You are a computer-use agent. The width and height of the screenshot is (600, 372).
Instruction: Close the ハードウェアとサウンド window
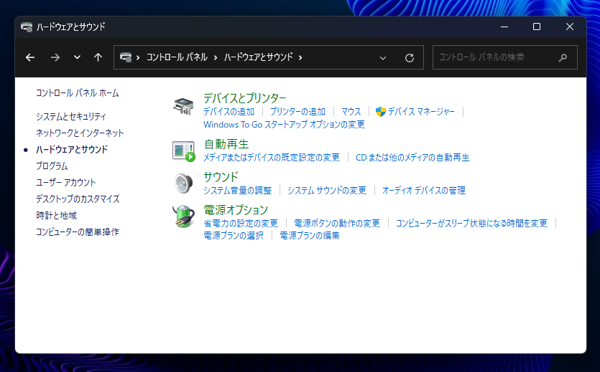coord(569,27)
